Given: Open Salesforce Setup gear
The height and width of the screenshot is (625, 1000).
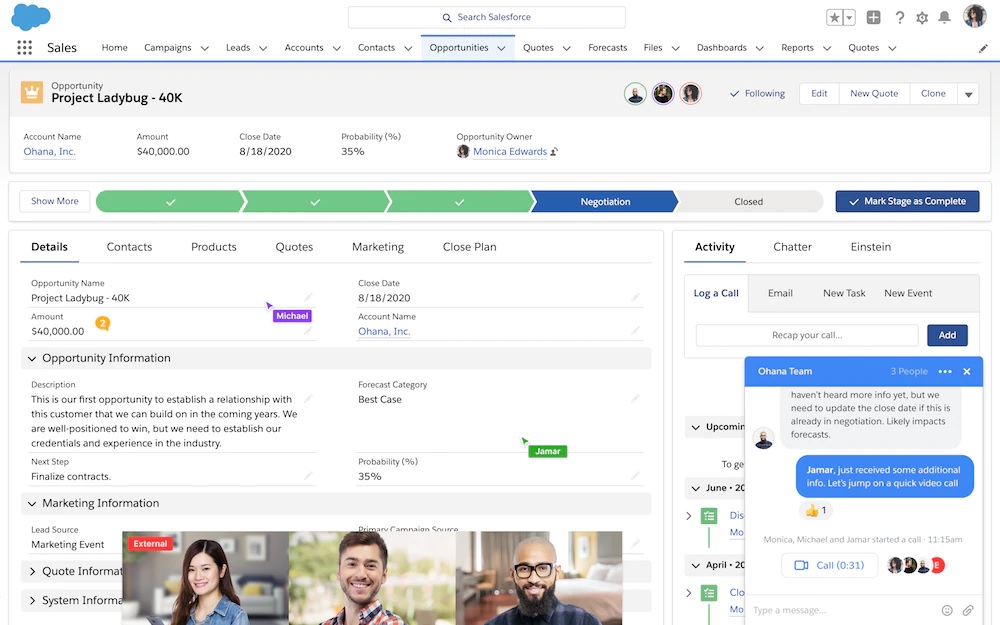Looking at the screenshot, I should pyautogui.click(x=922, y=17).
